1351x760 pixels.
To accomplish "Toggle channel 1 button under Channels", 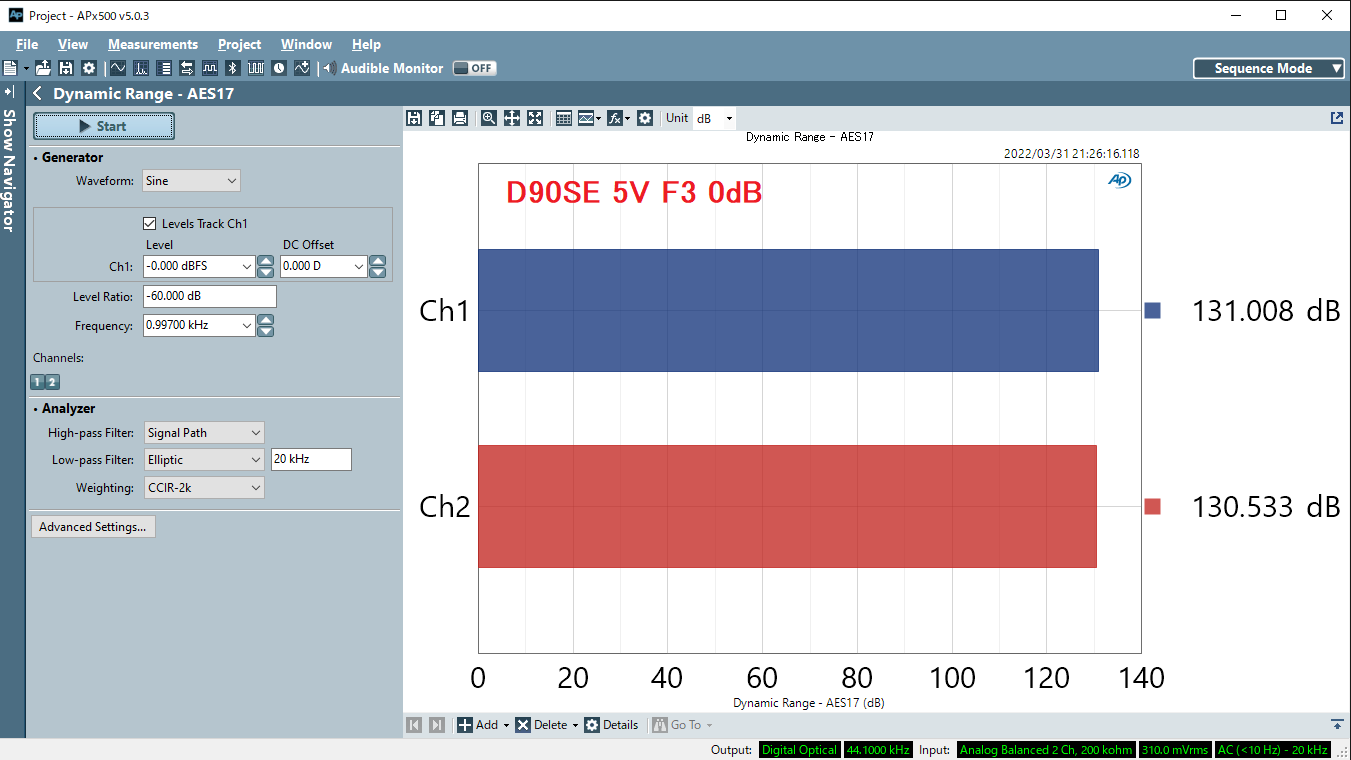I will (38, 382).
